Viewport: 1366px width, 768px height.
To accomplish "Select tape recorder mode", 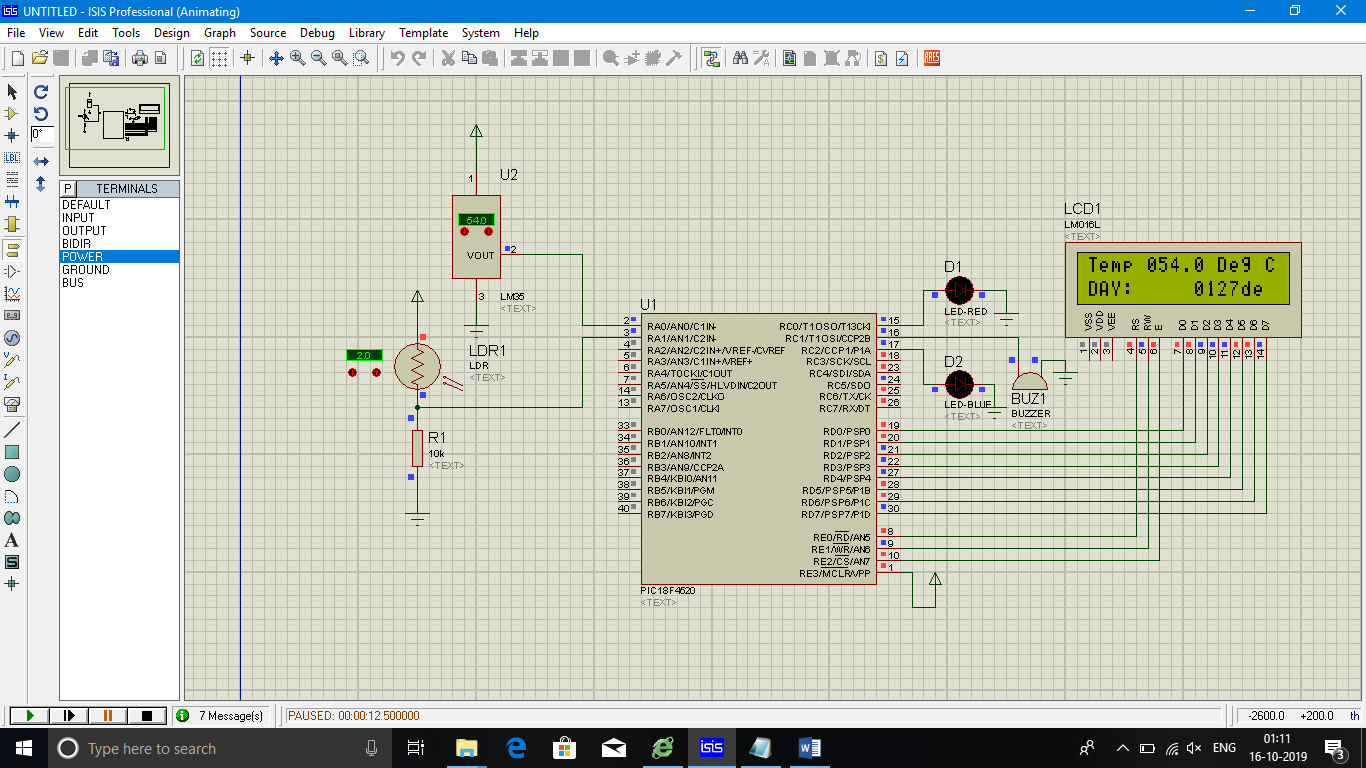I will pos(12,315).
